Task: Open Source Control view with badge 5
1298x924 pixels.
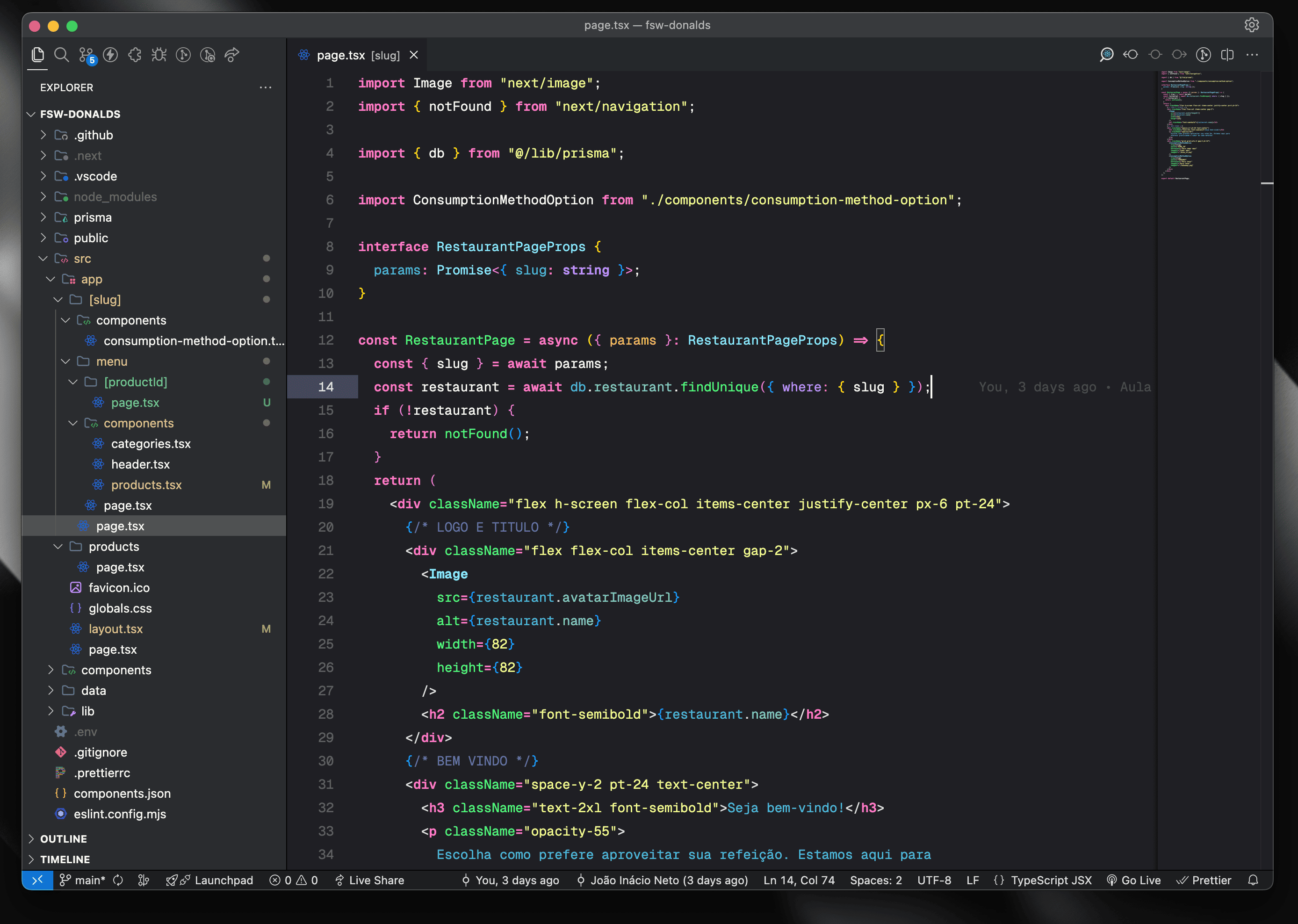Action: click(x=87, y=55)
